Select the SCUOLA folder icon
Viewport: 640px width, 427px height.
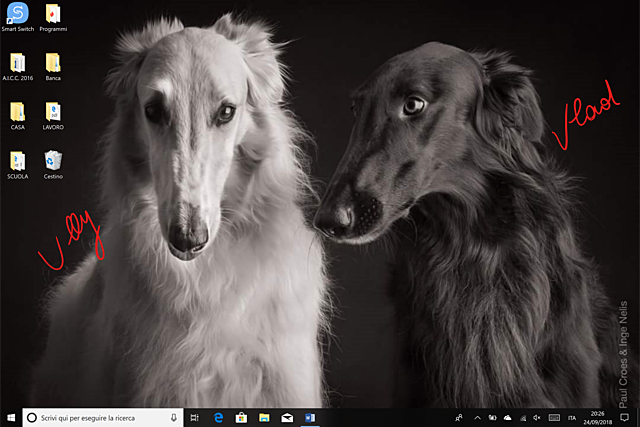(x=18, y=165)
